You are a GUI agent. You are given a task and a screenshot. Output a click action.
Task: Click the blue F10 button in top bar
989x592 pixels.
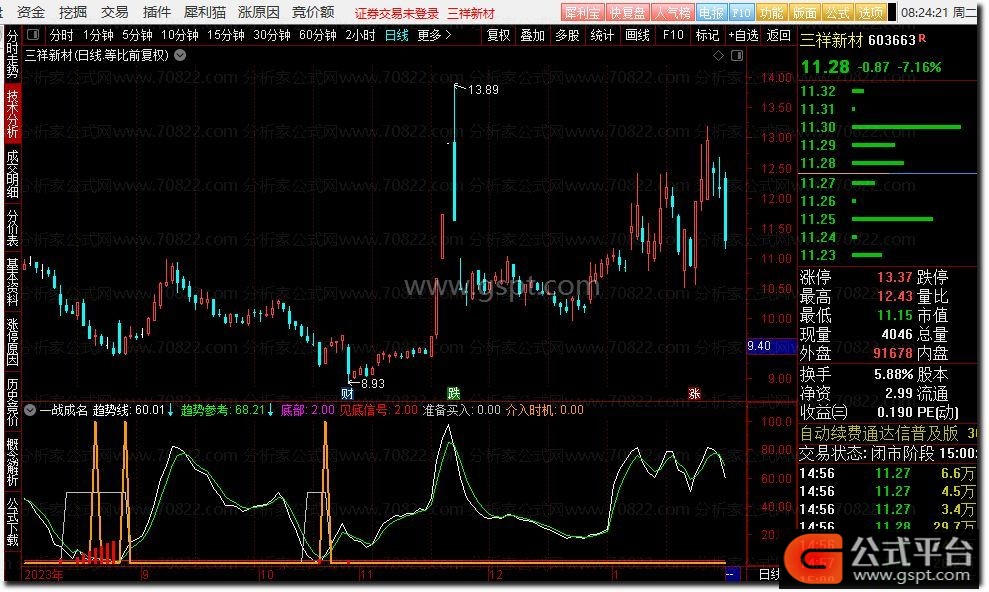pos(741,13)
